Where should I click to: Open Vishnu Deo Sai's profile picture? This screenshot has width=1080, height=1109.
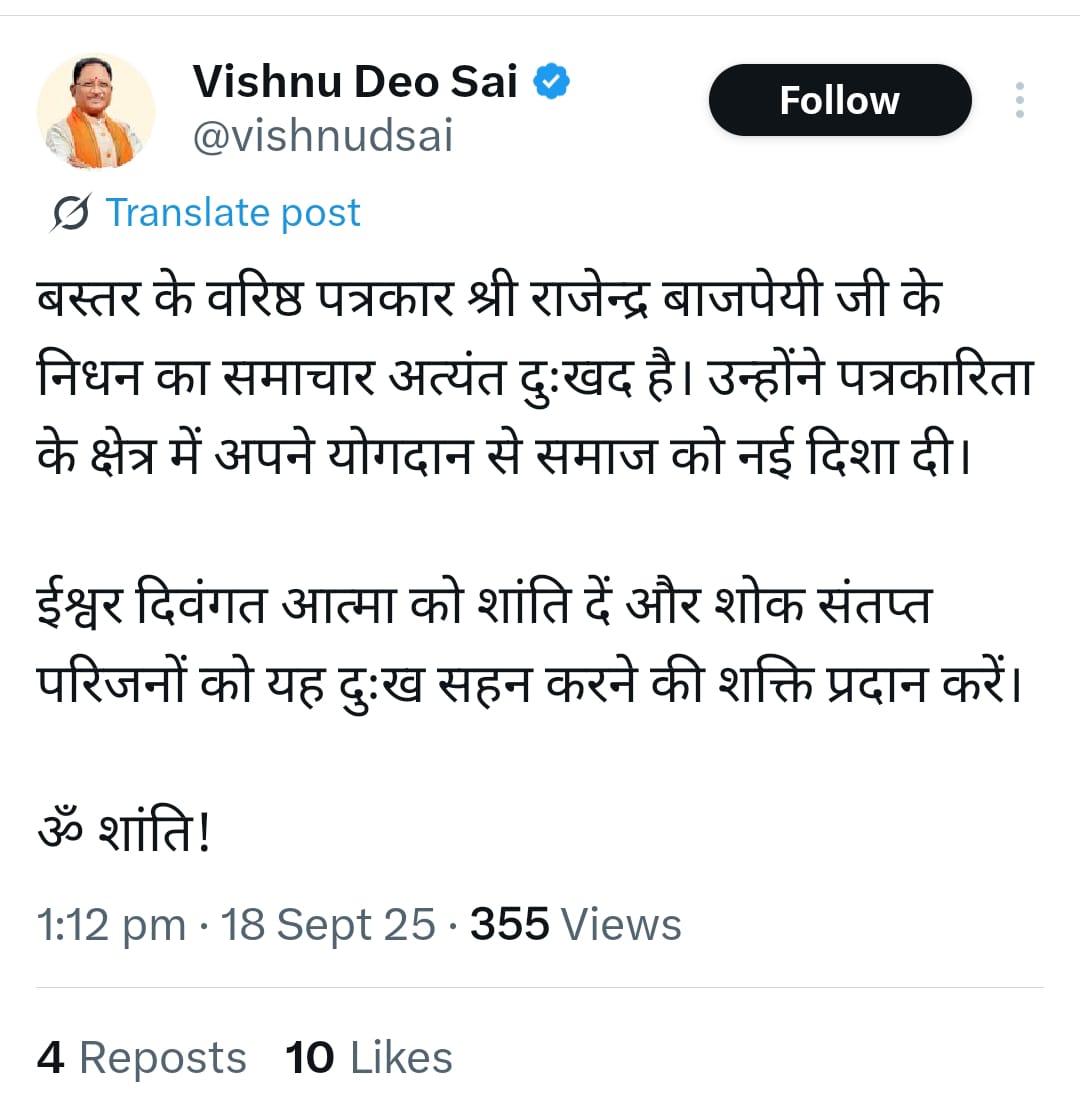tap(96, 111)
